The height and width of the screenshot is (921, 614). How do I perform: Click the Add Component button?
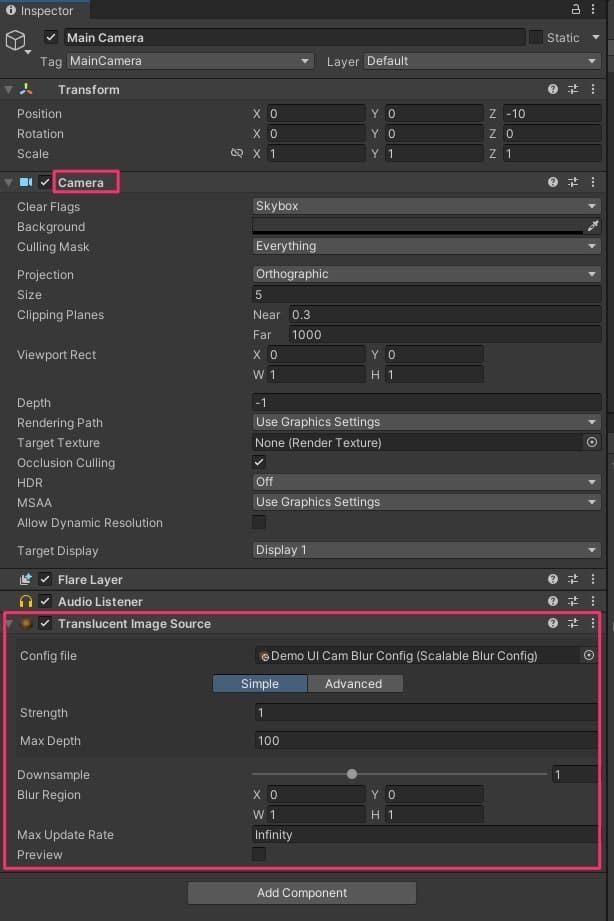point(302,893)
